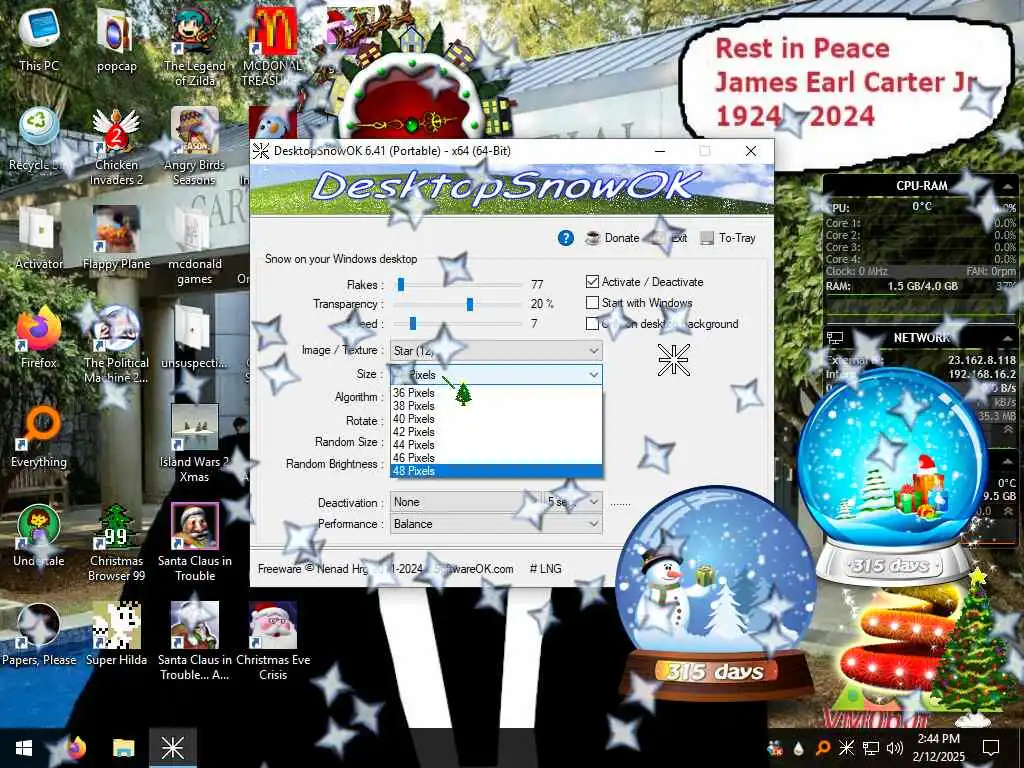Image resolution: width=1024 pixels, height=768 pixels.
Task: Click the snowflake texture preview image
Action: point(673,359)
